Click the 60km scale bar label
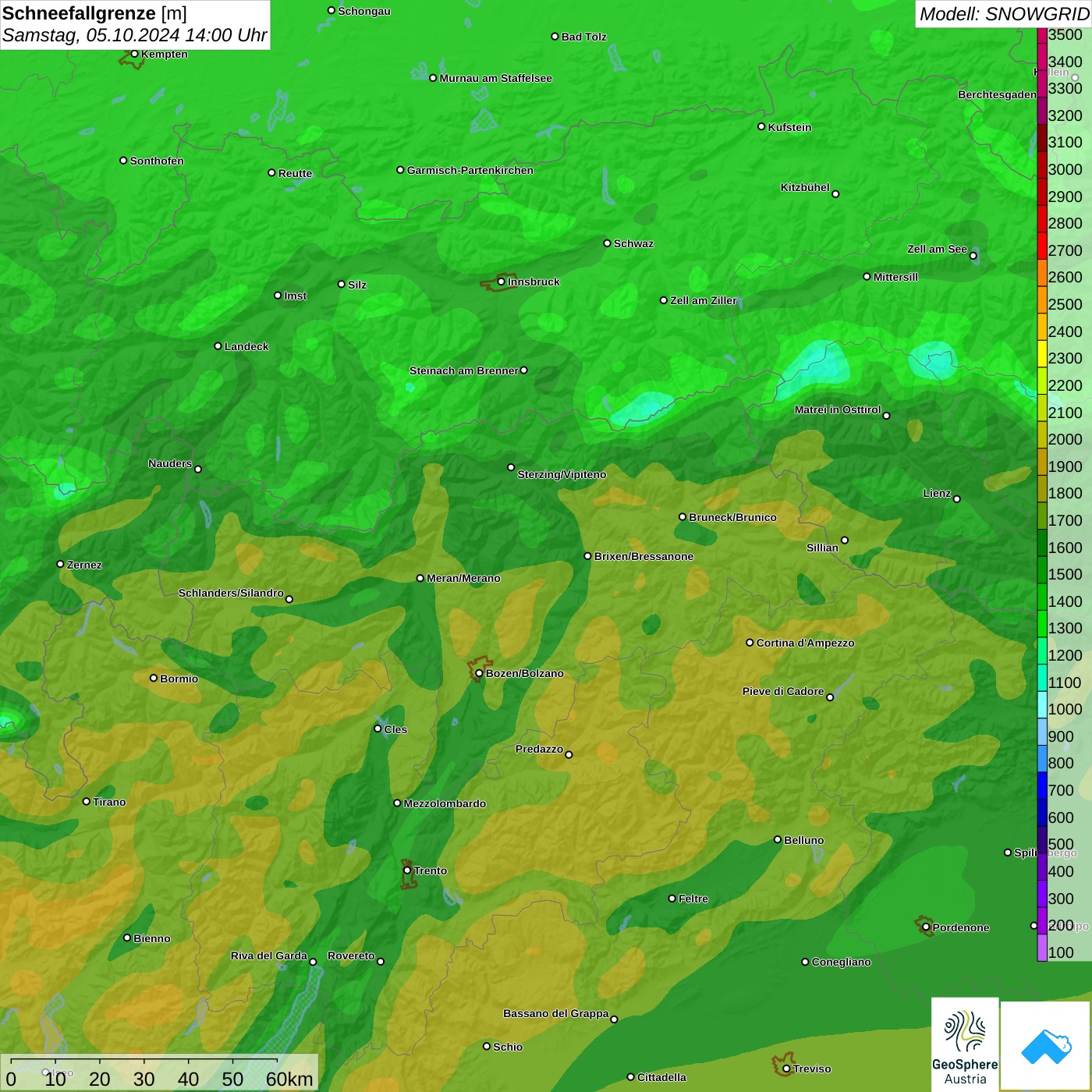This screenshot has width=1092, height=1092. pos(289,1079)
